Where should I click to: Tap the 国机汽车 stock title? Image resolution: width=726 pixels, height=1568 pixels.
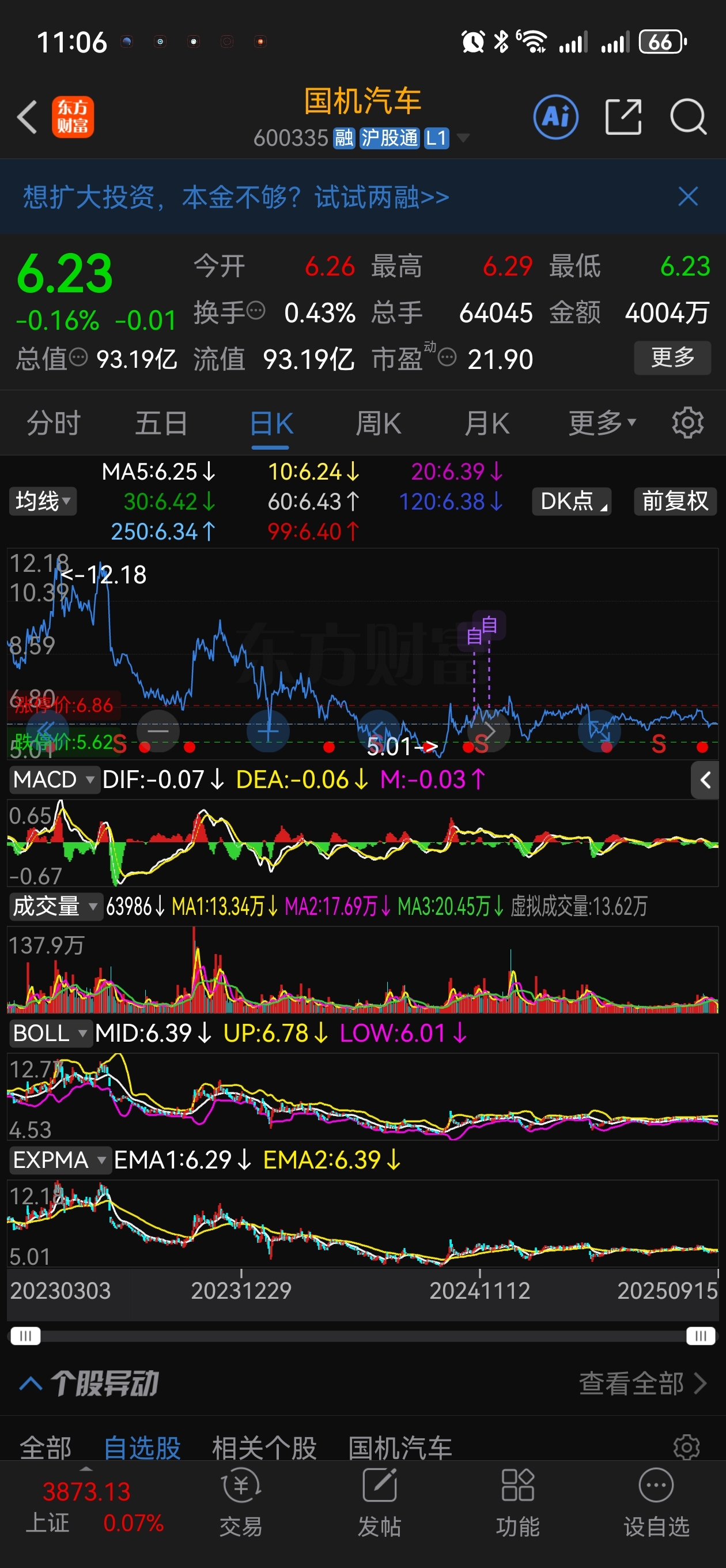(362, 100)
